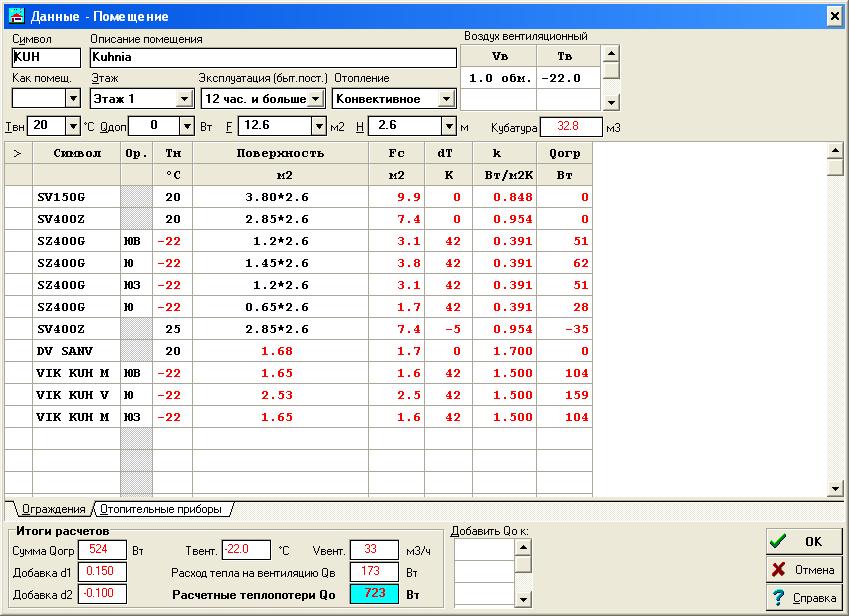The height and width of the screenshot is (616, 849).
Task: Switch to Отопительные приборы tab
Action: [x=161, y=509]
